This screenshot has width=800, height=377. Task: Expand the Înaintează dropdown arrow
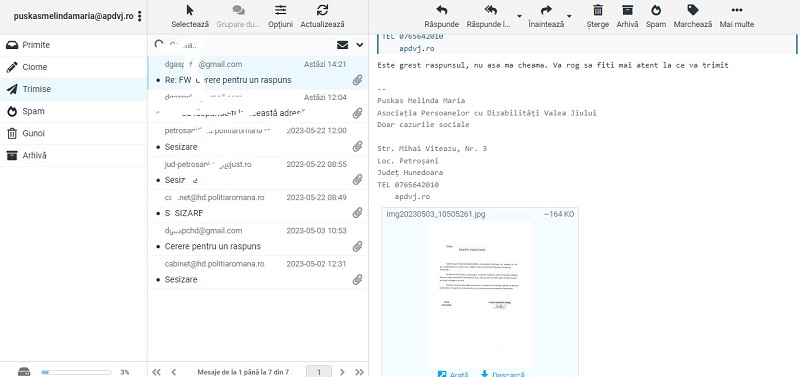(x=569, y=16)
